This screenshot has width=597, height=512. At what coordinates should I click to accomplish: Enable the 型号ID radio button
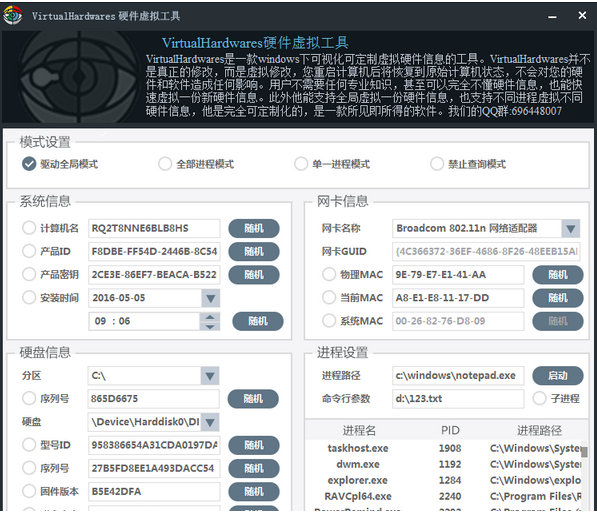pos(29,445)
